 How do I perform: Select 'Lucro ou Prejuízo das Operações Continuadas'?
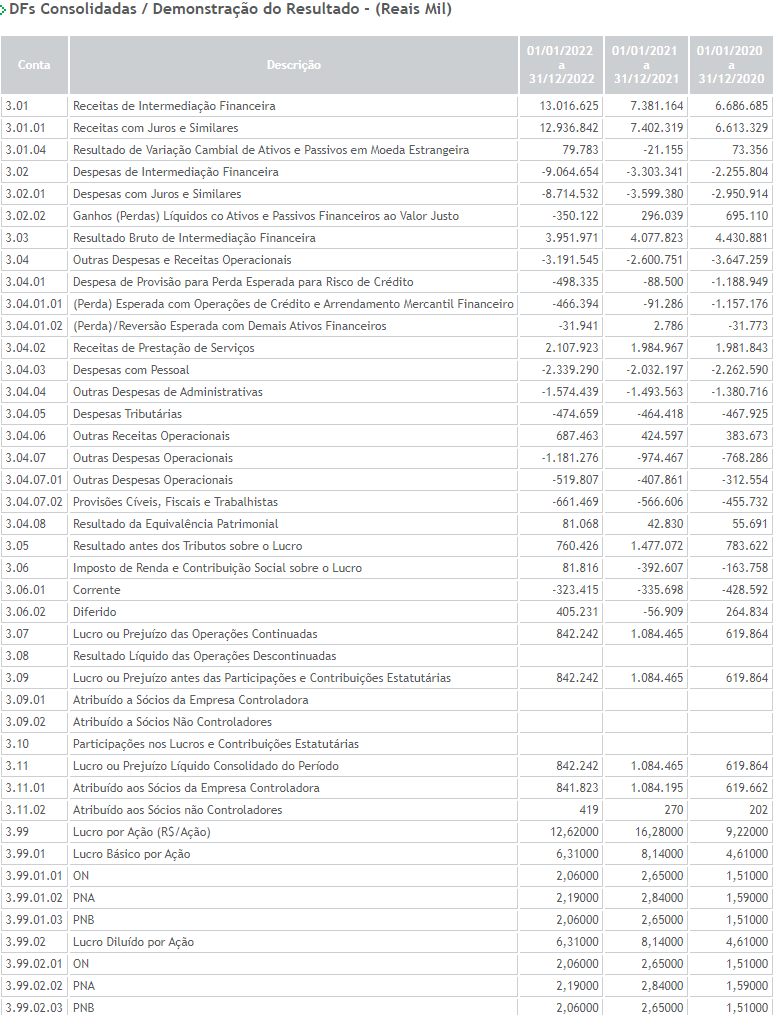[x=195, y=635]
